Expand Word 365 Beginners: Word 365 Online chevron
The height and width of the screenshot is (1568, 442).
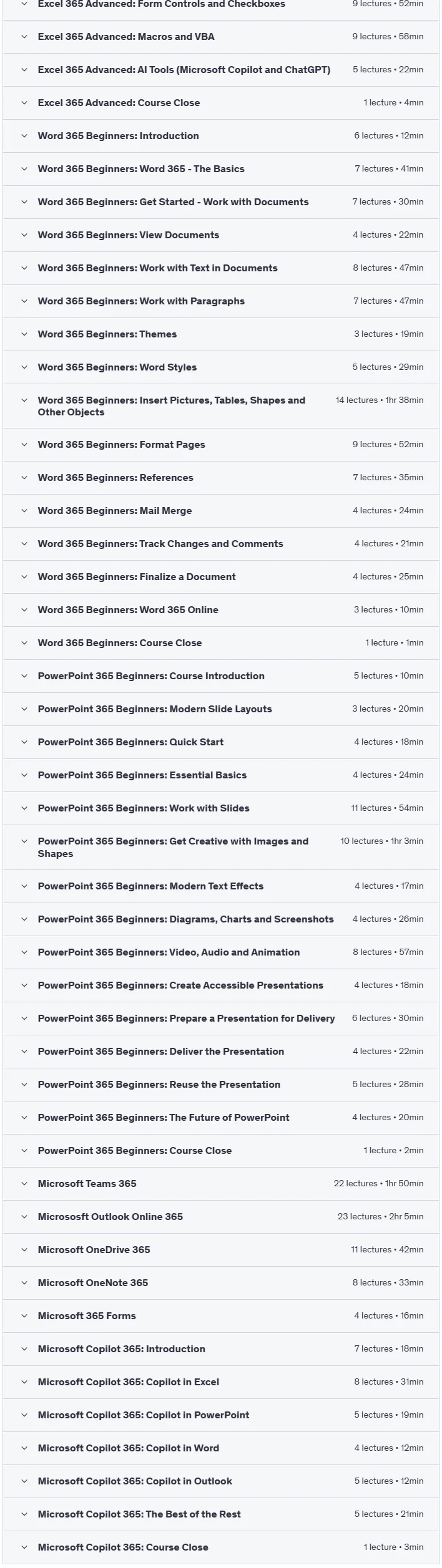pyautogui.click(x=24, y=610)
